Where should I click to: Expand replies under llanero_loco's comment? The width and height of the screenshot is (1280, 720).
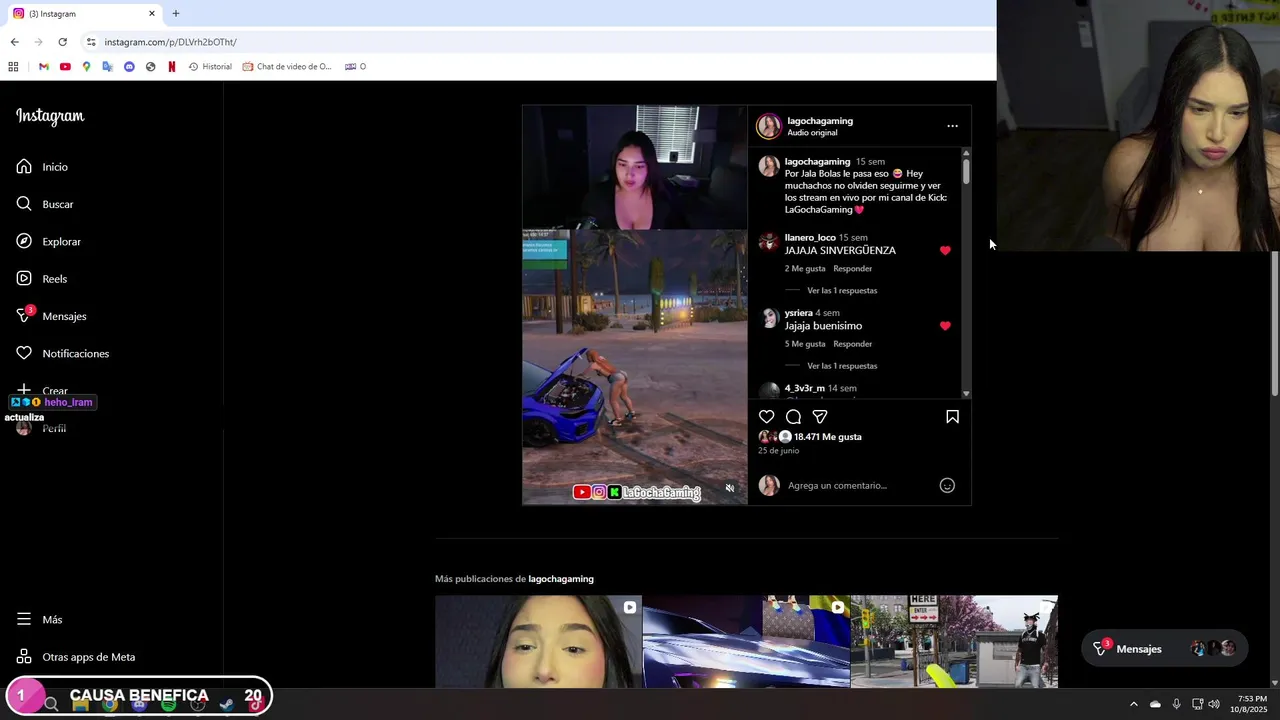click(842, 291)
